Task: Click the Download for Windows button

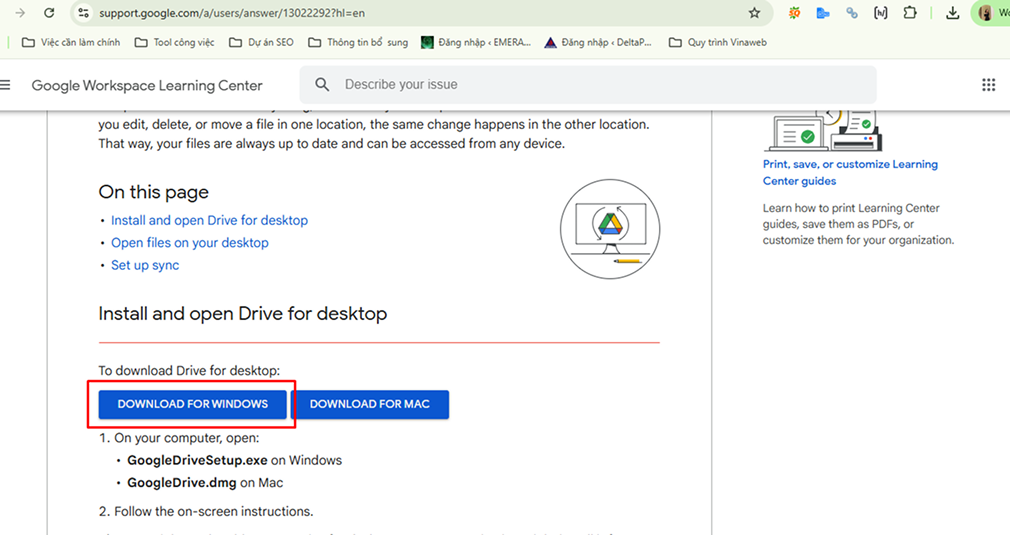Action: [x=192, y=404]
